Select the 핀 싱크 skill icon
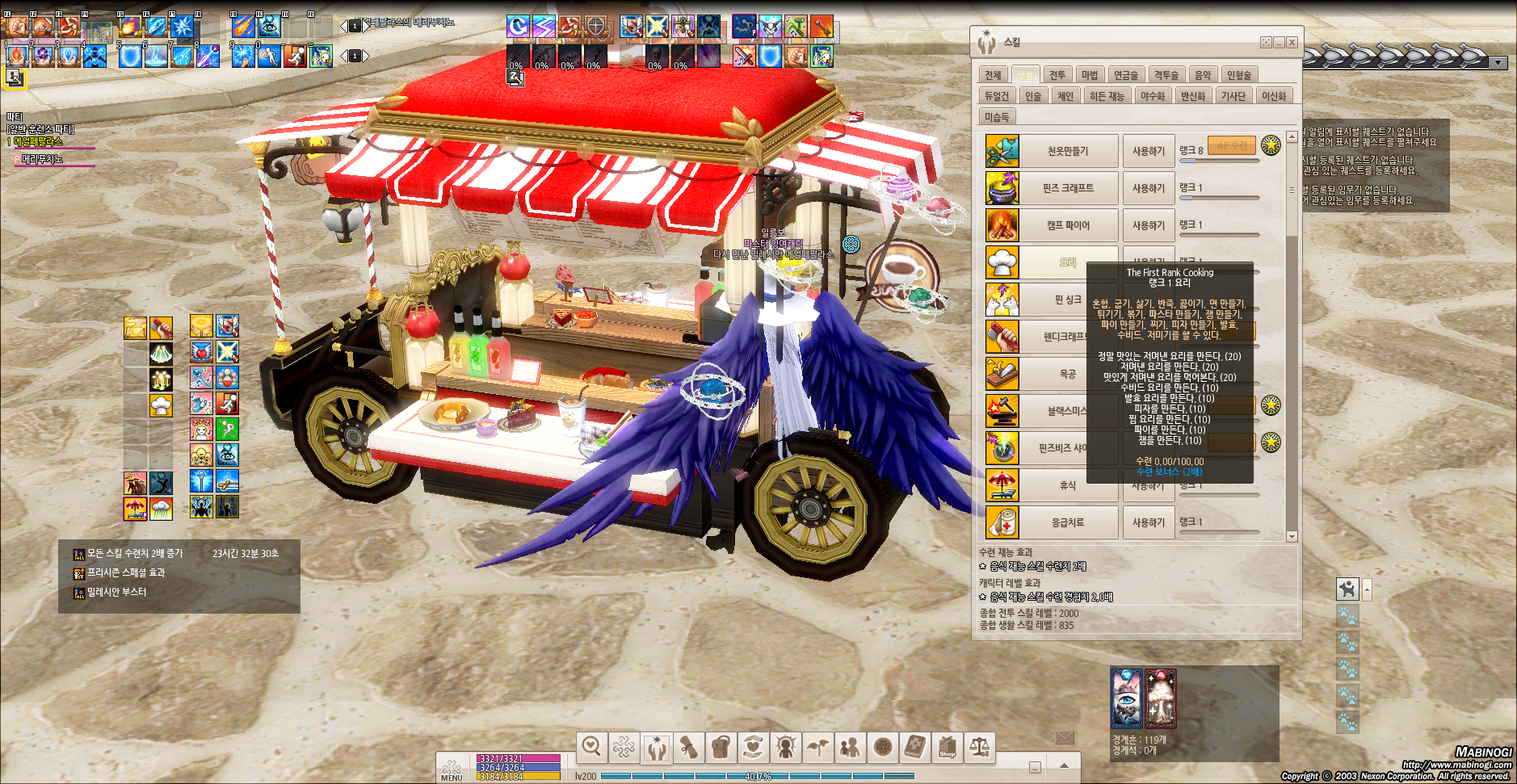The width and height of the screenshot is (1517, 784). click(x=1002, y=300)
